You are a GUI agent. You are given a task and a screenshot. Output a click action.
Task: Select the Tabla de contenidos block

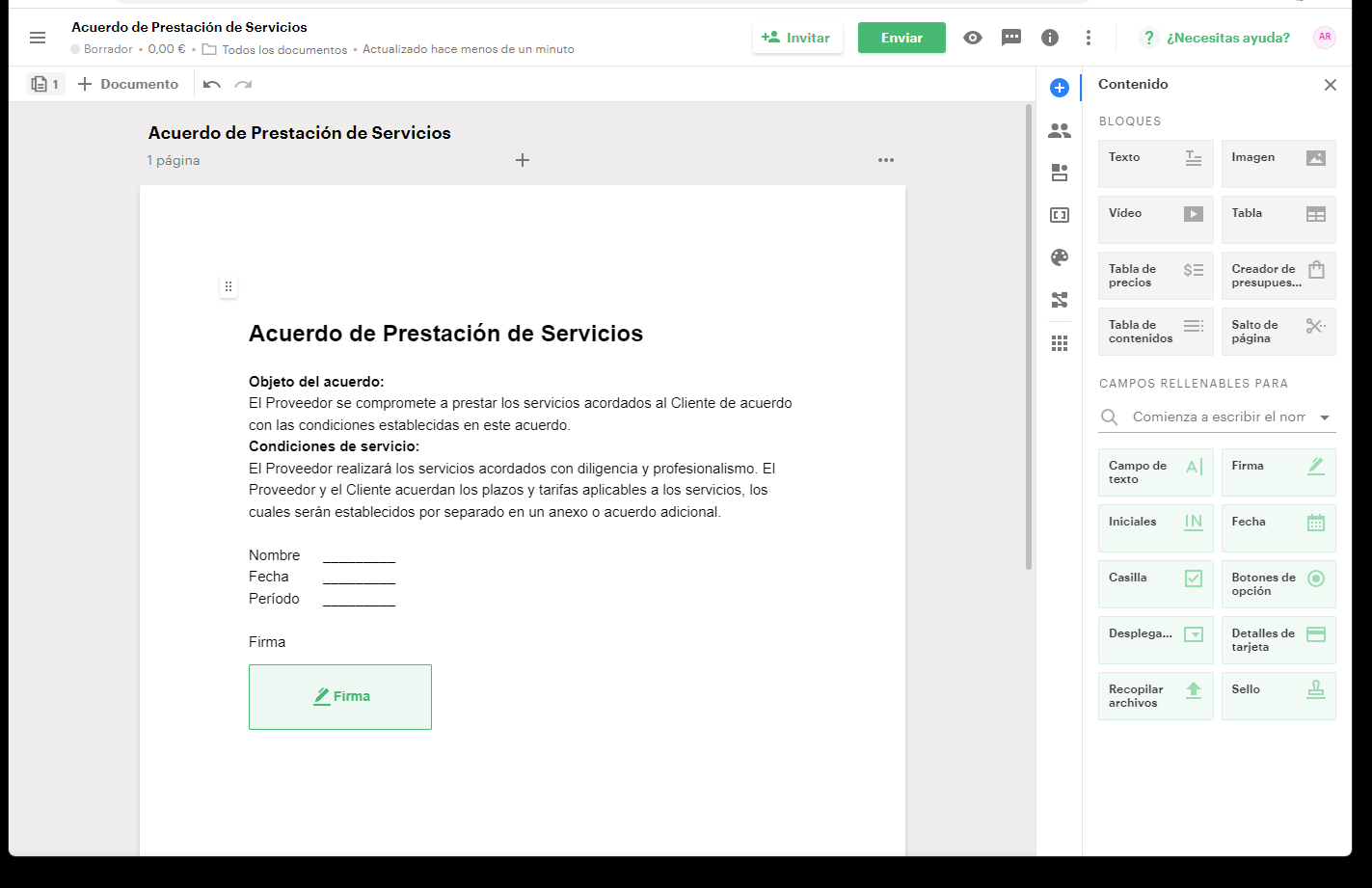click(1156, 332)
